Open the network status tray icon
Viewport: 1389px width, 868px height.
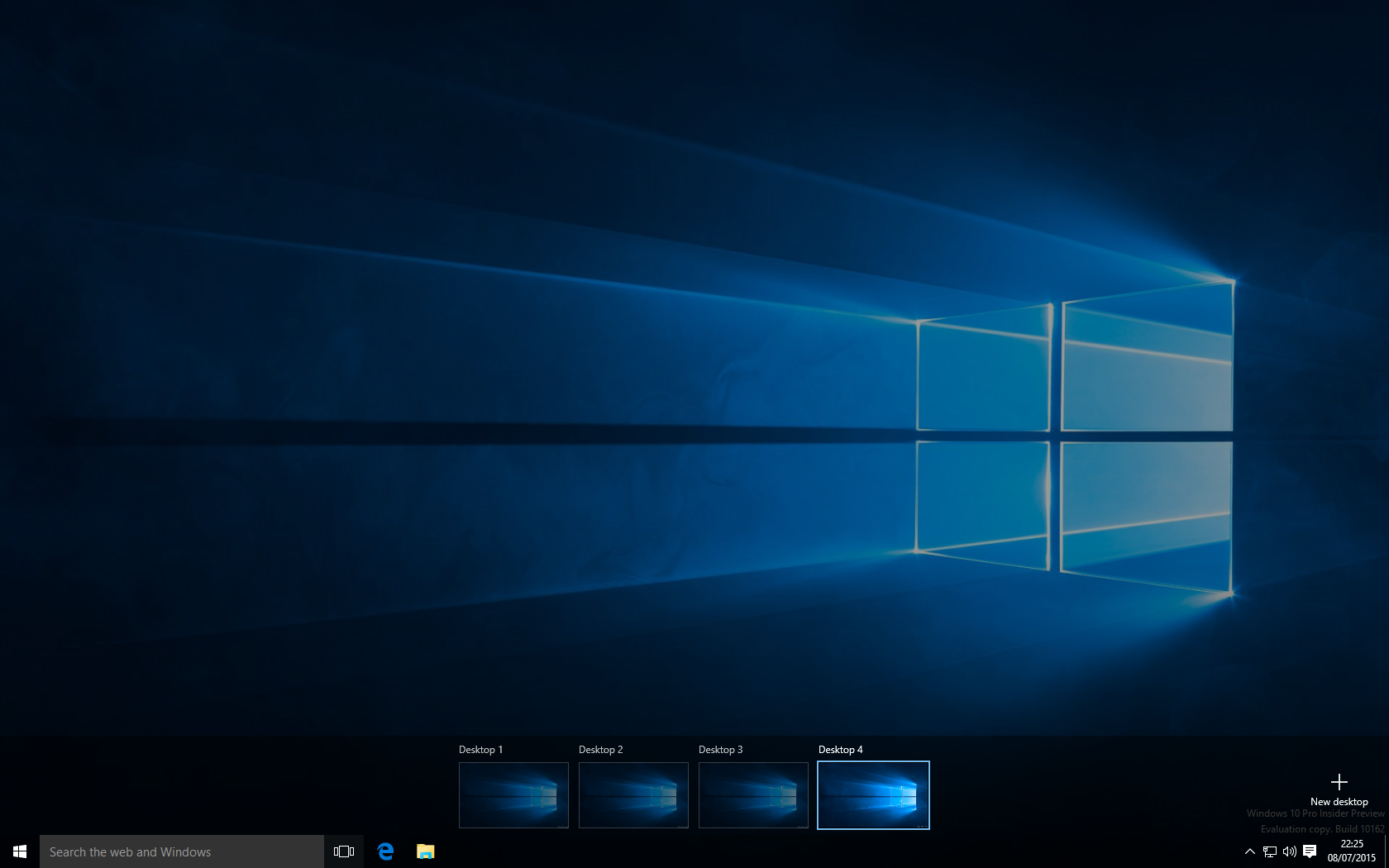1270,851
